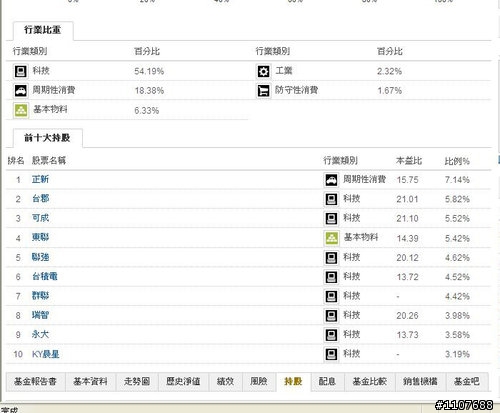The image size is (500, 413).
Task: Switch to the 配息 tab
Action: 327,382
